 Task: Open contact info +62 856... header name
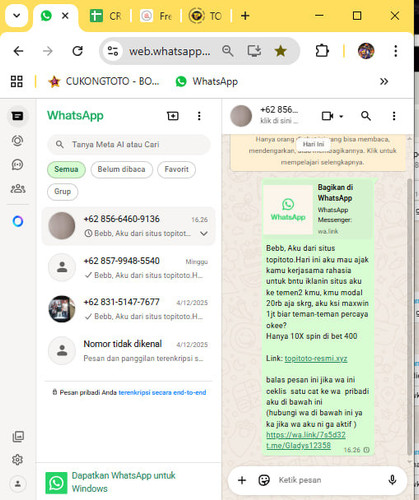pos(279,110)
